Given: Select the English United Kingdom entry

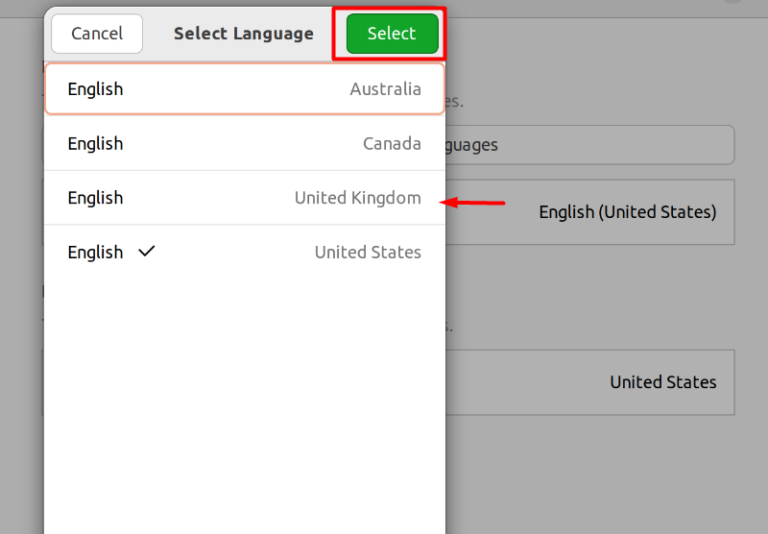Looking at the screenshot, I should (244, 198).
